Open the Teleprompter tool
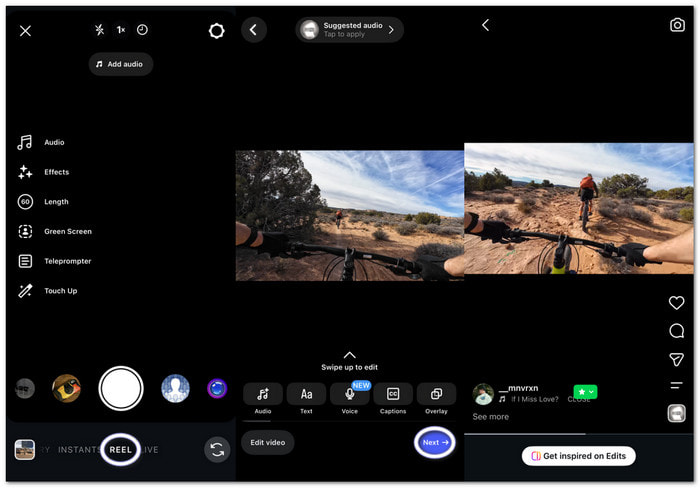The image size is (700, 488). click(25, 261)
